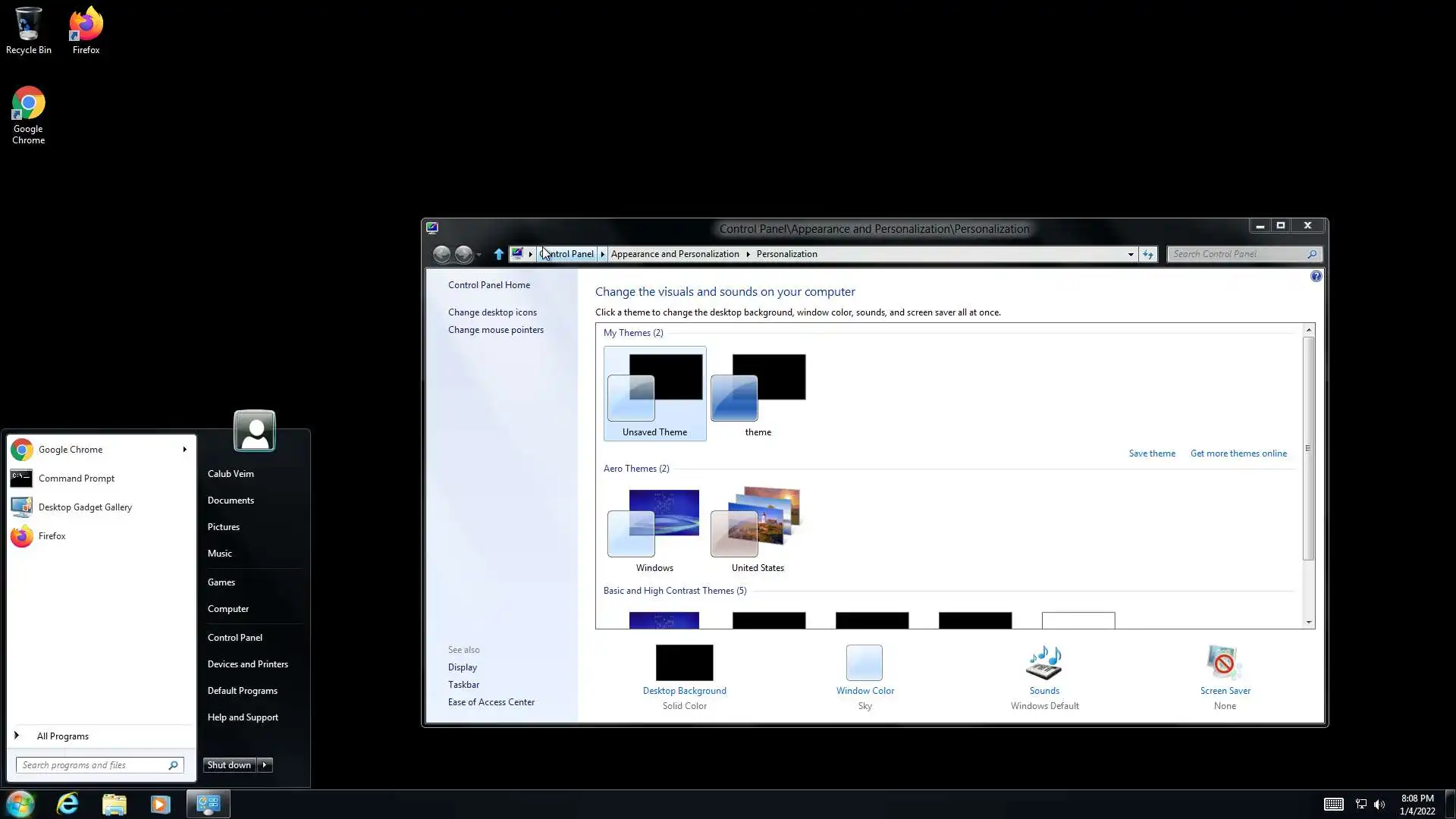The width and height of the screenshot is (1456, 819).
Task: Open the Screen Saver icon
Action: (1224, 664)
